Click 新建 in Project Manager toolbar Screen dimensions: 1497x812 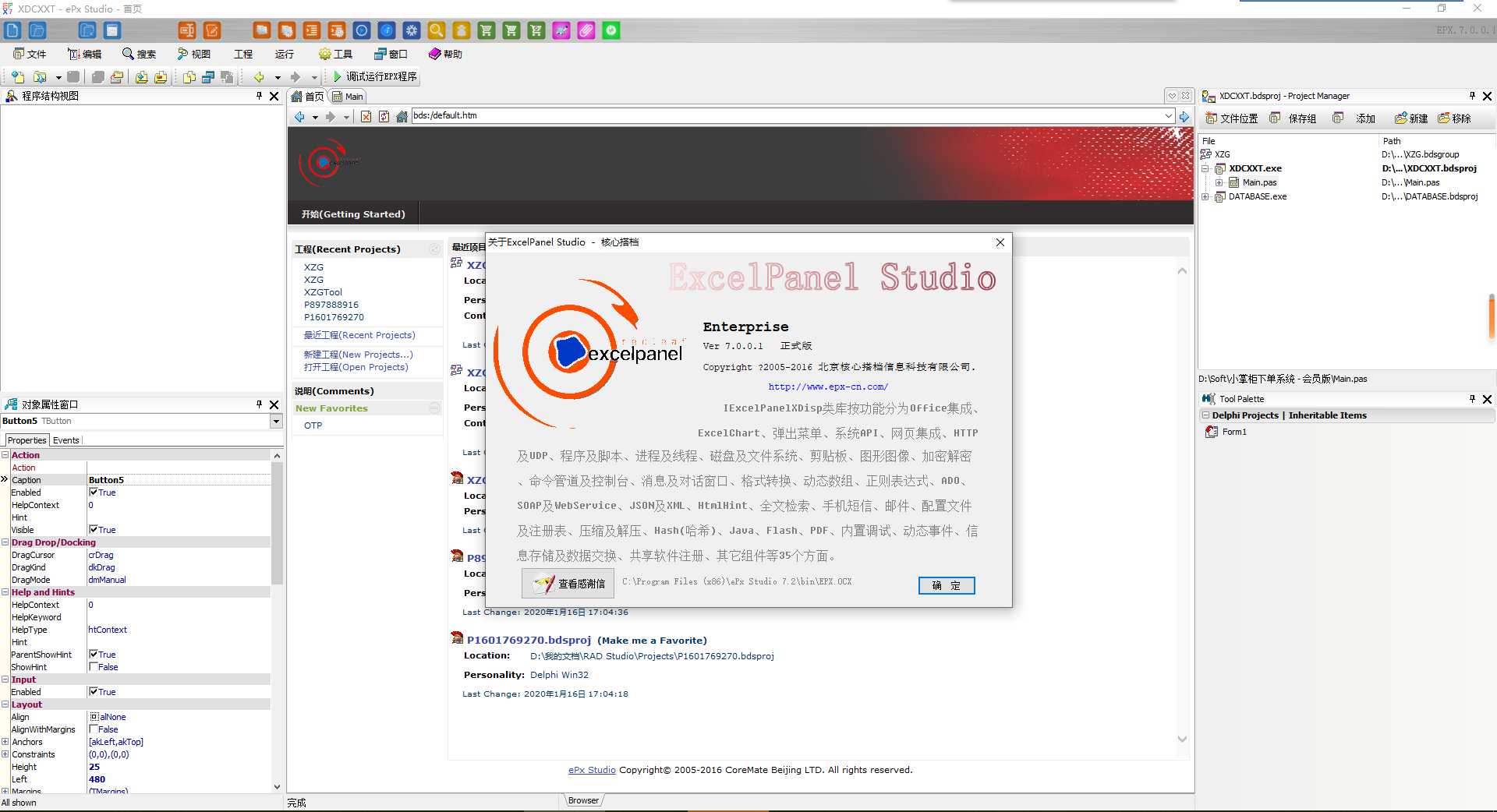pos(1411,118)
